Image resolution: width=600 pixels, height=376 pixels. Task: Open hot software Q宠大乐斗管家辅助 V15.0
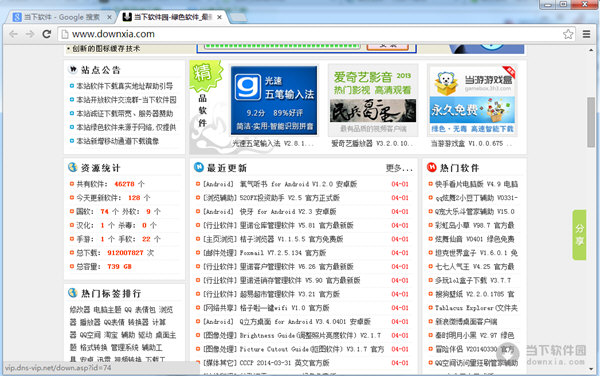[x=475, y=212]
